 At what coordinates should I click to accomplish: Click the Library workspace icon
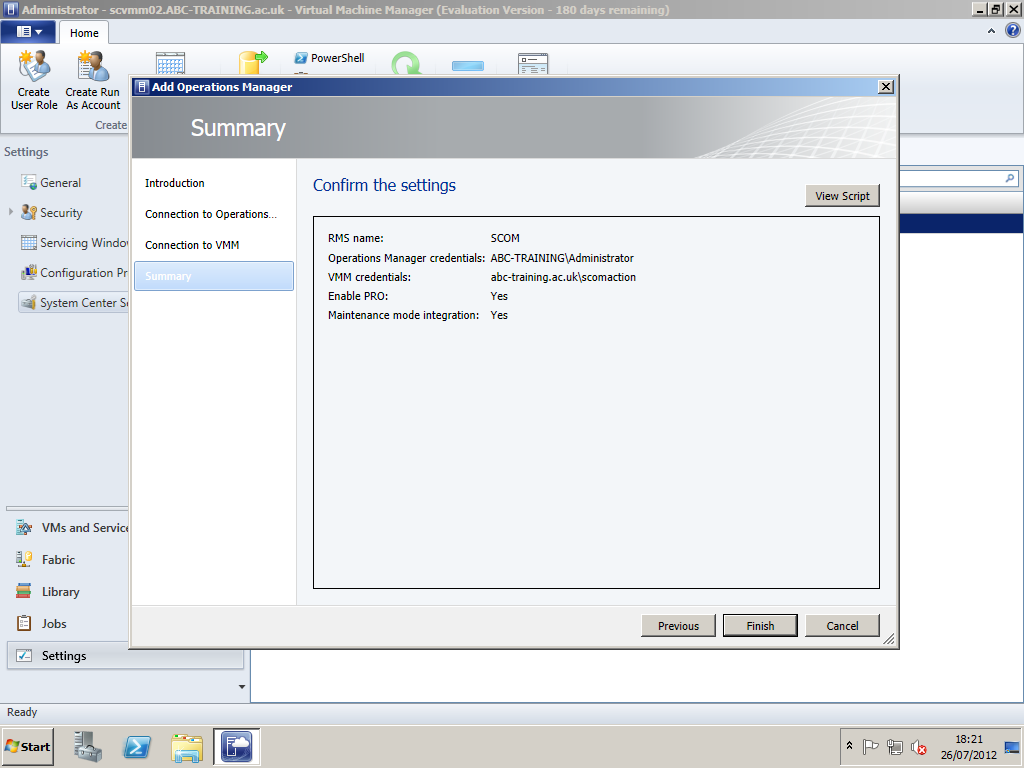point(24,592)
